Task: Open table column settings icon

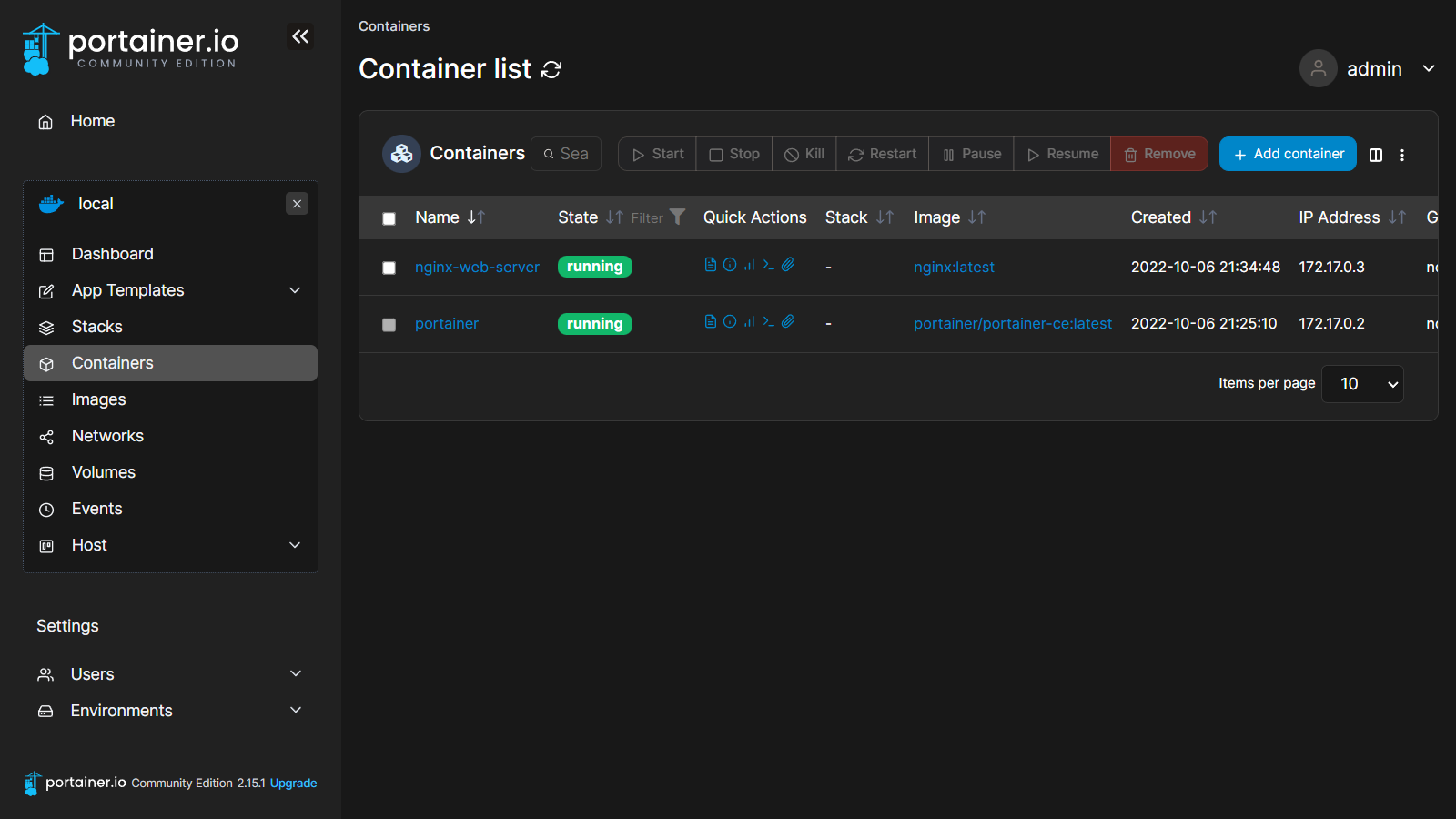Action: pos(1376,155)
